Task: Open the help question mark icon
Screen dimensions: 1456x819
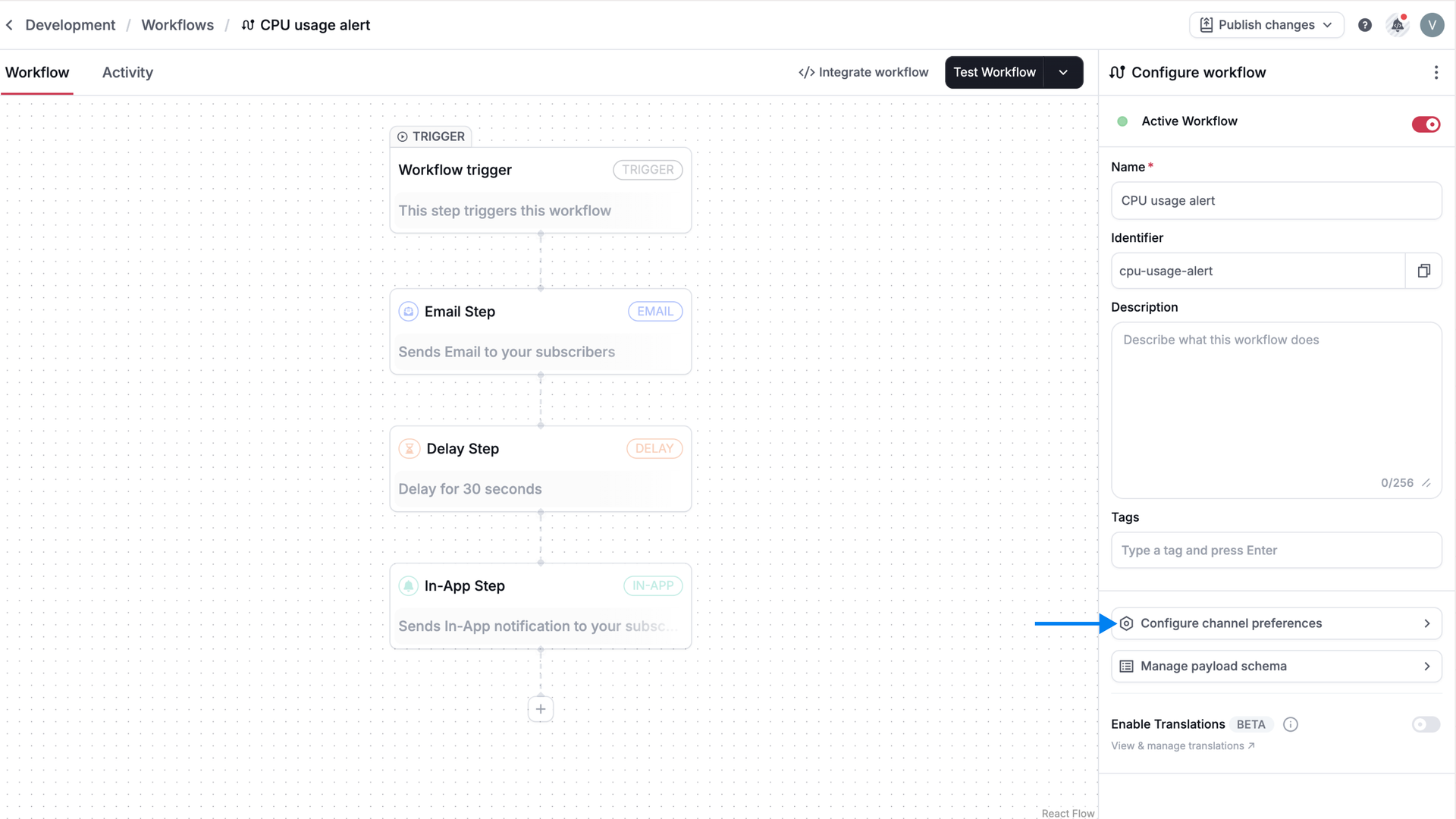Action: 1365,24
